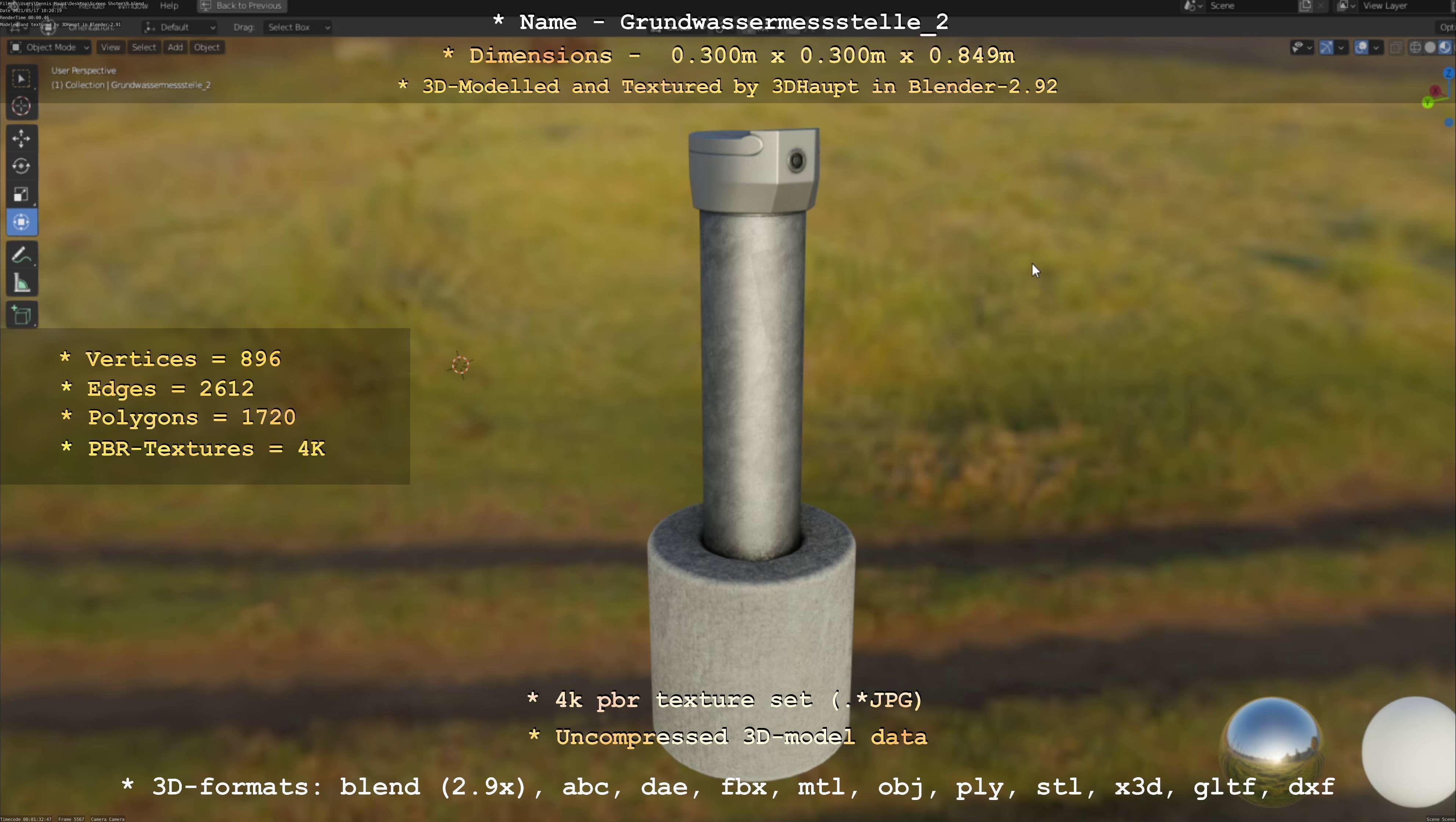Open the Object Mode dropdown
Screen dimensions: 1456x822
(x=50, y=47)
